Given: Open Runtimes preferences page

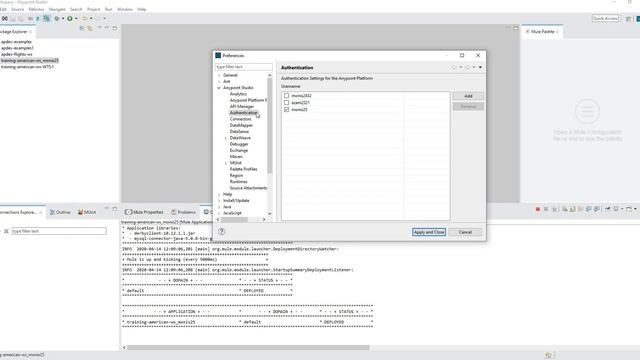Looking at the screenshot, I should (238, 182).
